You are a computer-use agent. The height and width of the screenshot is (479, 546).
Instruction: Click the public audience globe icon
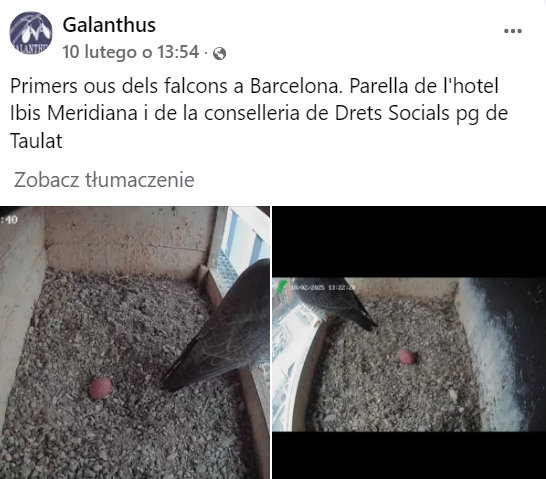[219, 54]
